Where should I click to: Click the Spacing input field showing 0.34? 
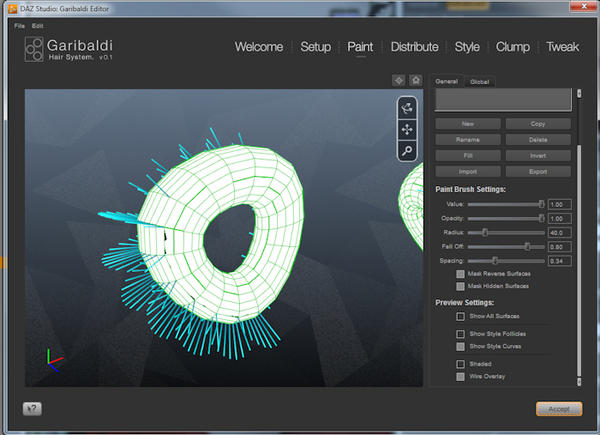[x=559, y=261]
